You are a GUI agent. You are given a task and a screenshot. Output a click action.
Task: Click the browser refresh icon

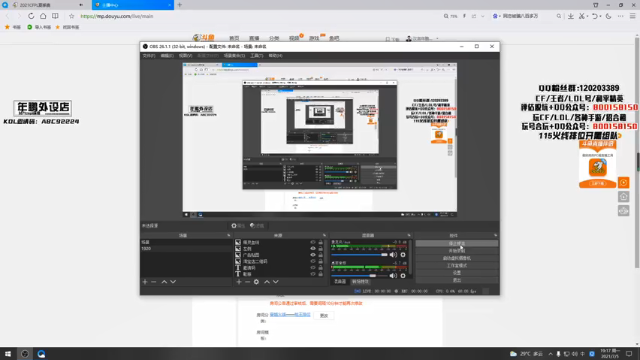[x=31, y=16]
